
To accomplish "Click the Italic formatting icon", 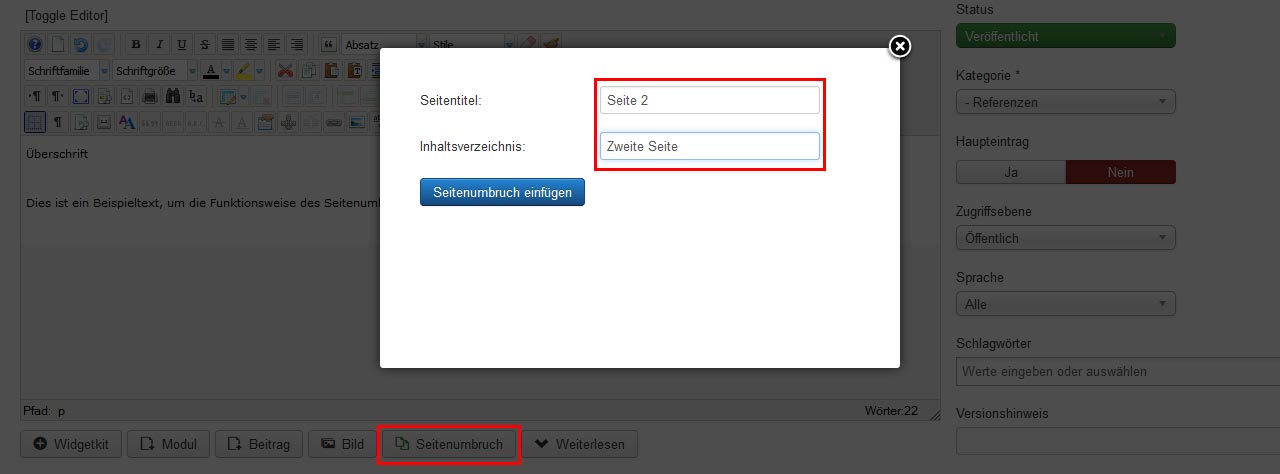I will (x=158, y=45).
